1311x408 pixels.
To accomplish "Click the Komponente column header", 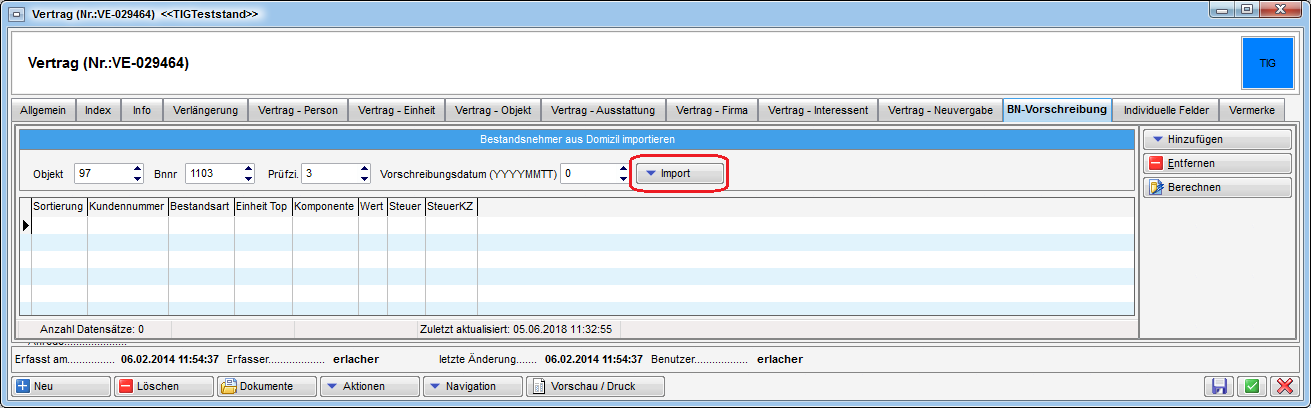I will tap(325, 206).
